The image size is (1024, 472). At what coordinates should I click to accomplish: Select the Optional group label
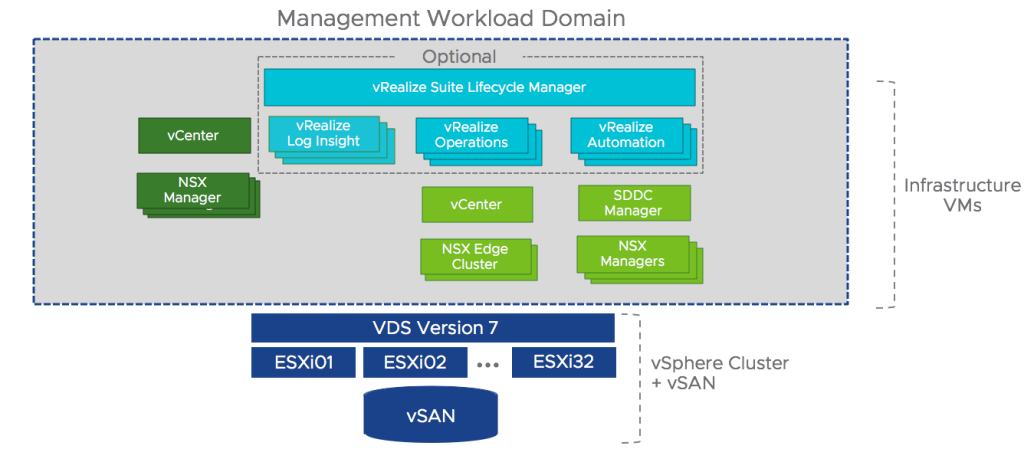pos(459,57)
